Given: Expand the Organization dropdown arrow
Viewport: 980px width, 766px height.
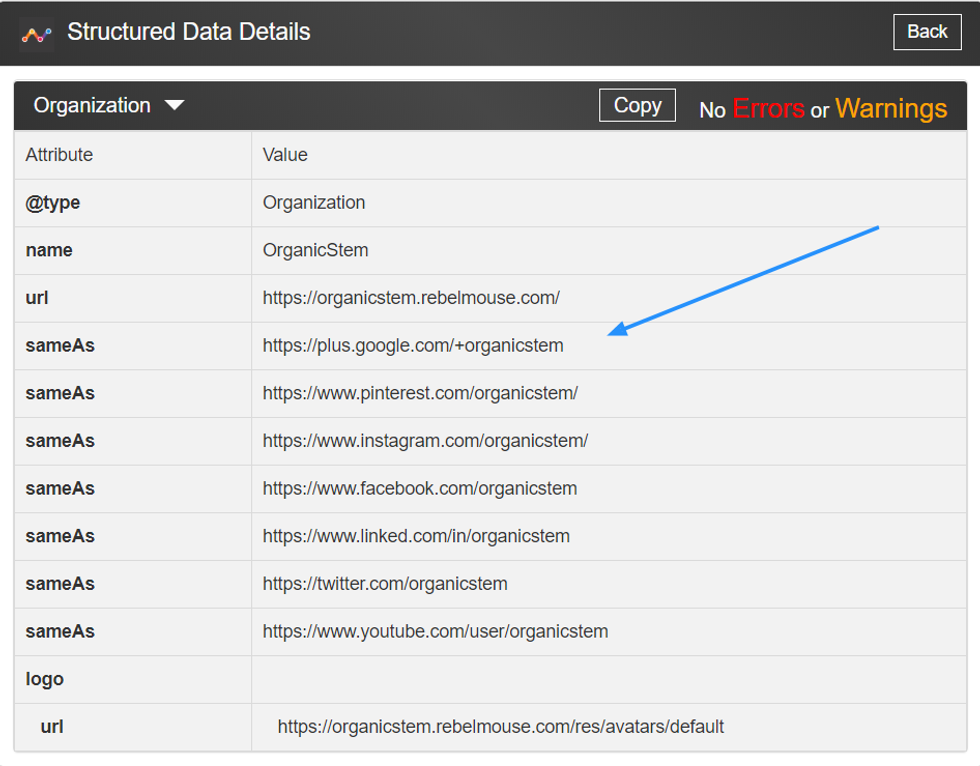Looking at the screenshot, I should tap(175, 106).
